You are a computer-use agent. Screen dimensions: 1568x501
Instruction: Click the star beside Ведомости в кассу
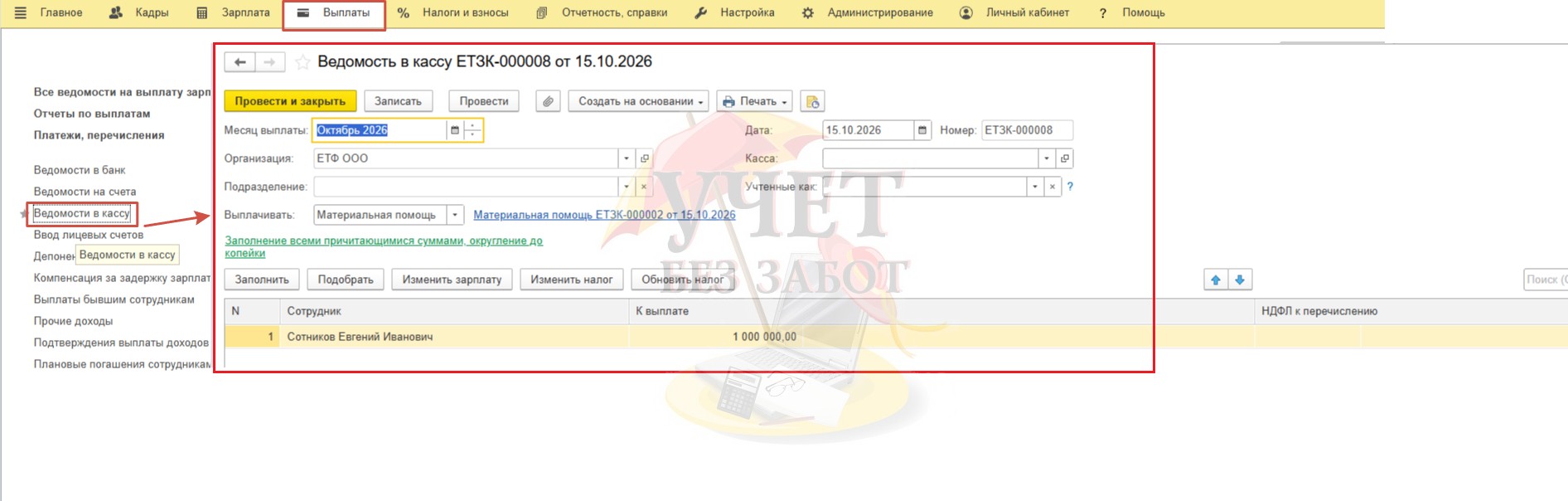pyautogui.click(x=24, y=214)
